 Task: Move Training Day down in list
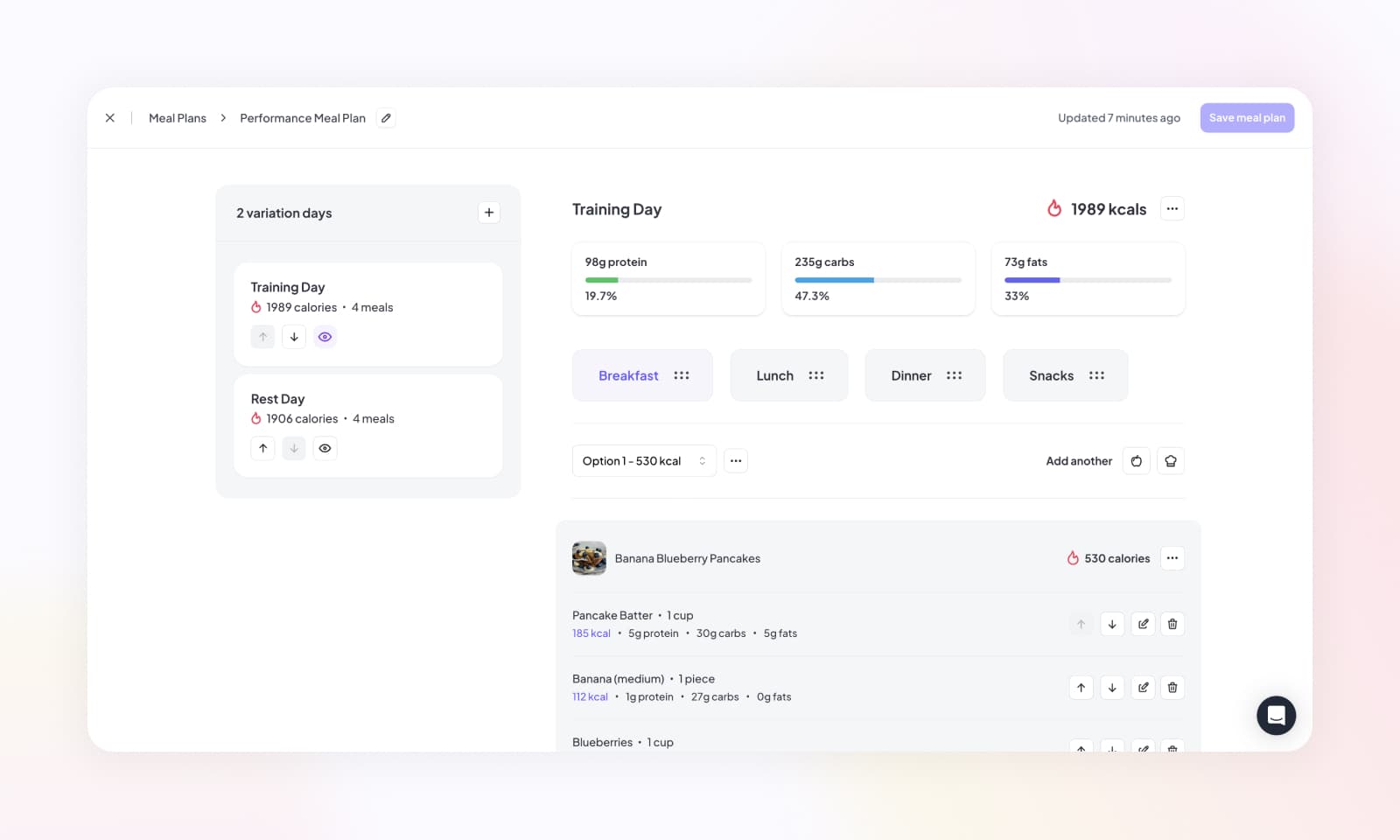point(294,337)
